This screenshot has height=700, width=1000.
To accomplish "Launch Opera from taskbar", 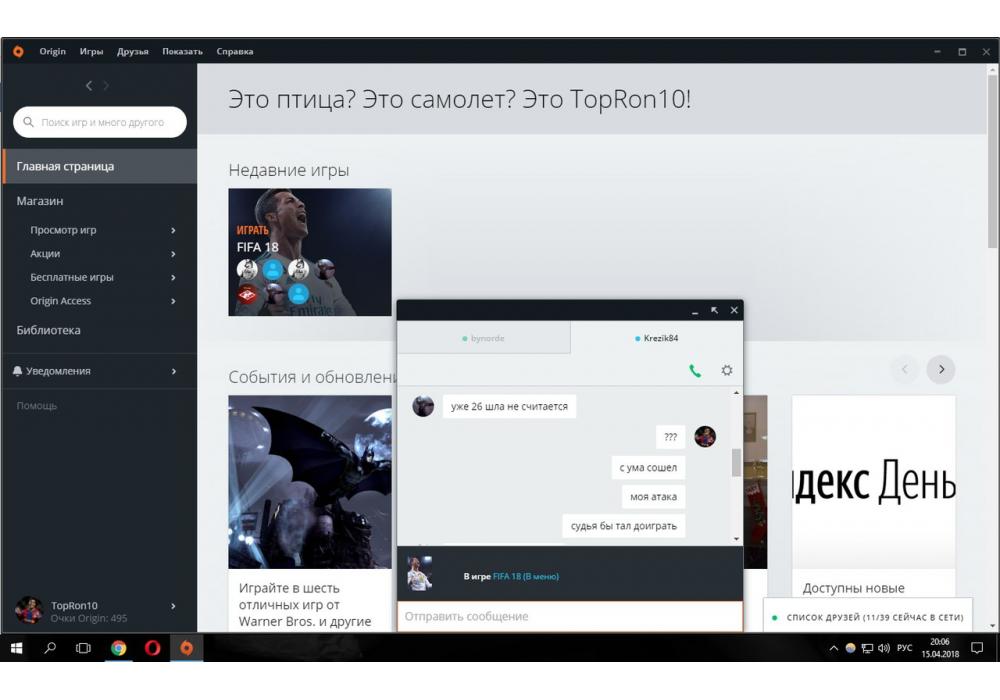I will pos(152,648).
